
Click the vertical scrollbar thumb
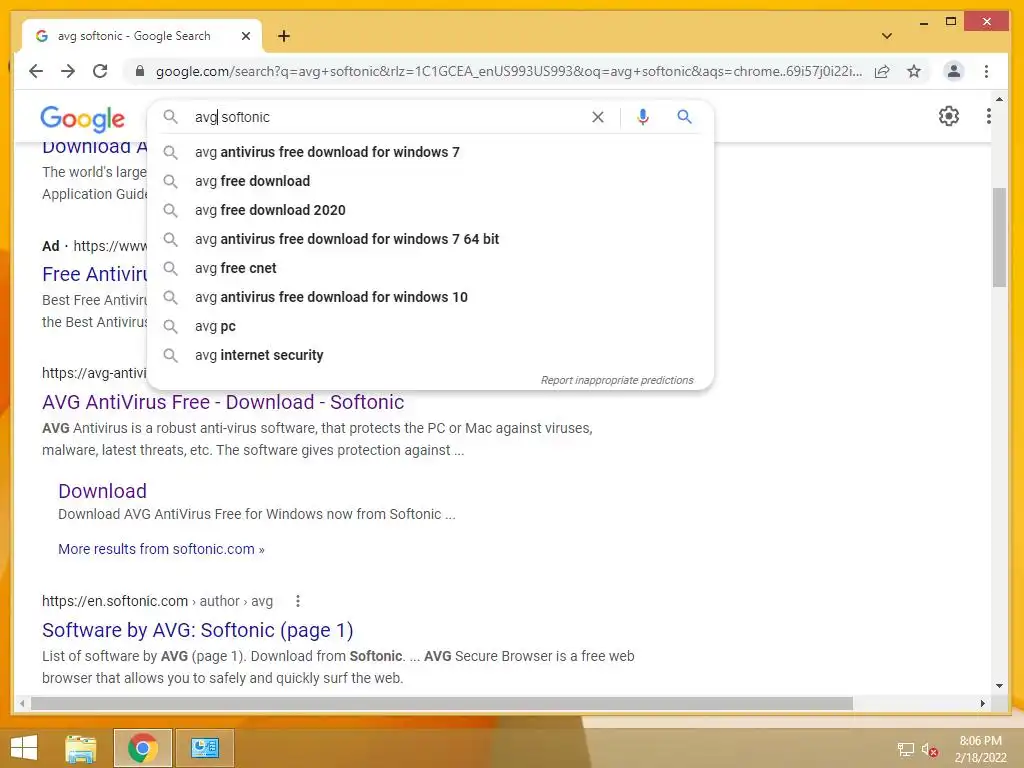click(x=999, y=237)
